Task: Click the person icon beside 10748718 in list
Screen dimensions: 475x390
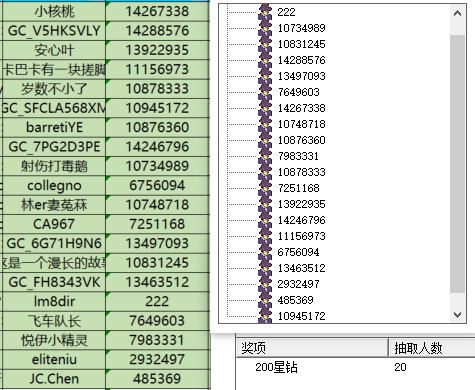Action: [x=265, y=124]
